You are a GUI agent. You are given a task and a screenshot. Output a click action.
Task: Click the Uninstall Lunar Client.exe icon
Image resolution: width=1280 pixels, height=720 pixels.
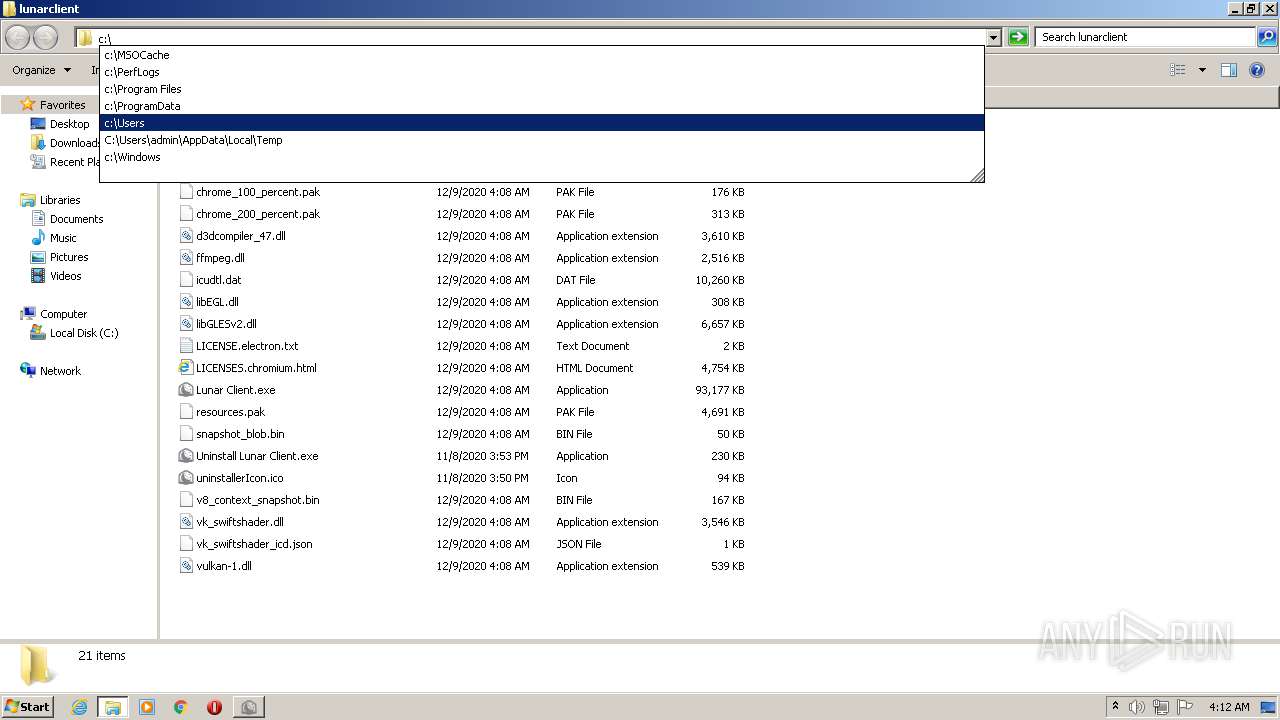pos(186,456)
